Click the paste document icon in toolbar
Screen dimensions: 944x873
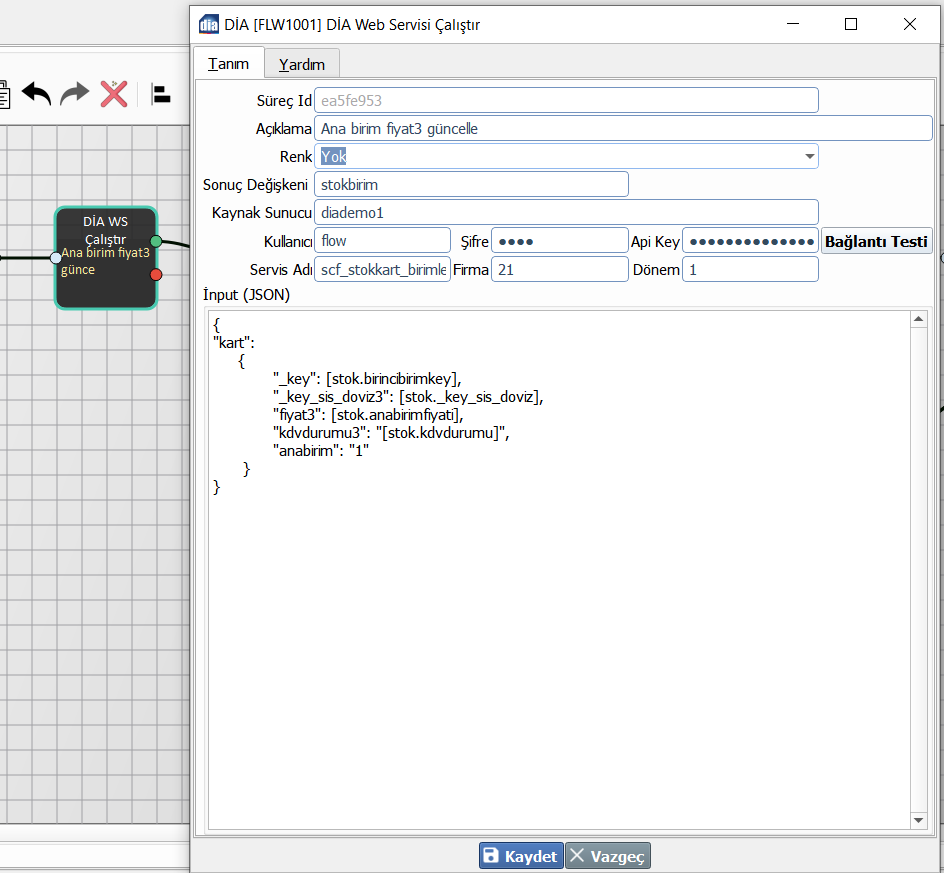click(x=4, y=94)
